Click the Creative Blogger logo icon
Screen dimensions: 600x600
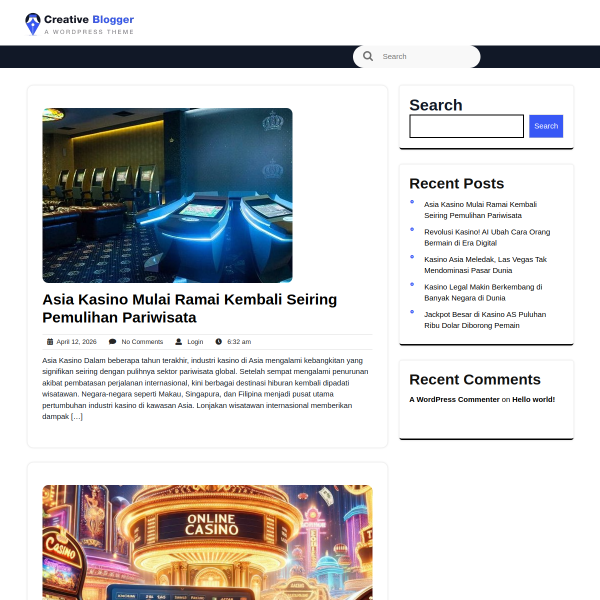33,21
